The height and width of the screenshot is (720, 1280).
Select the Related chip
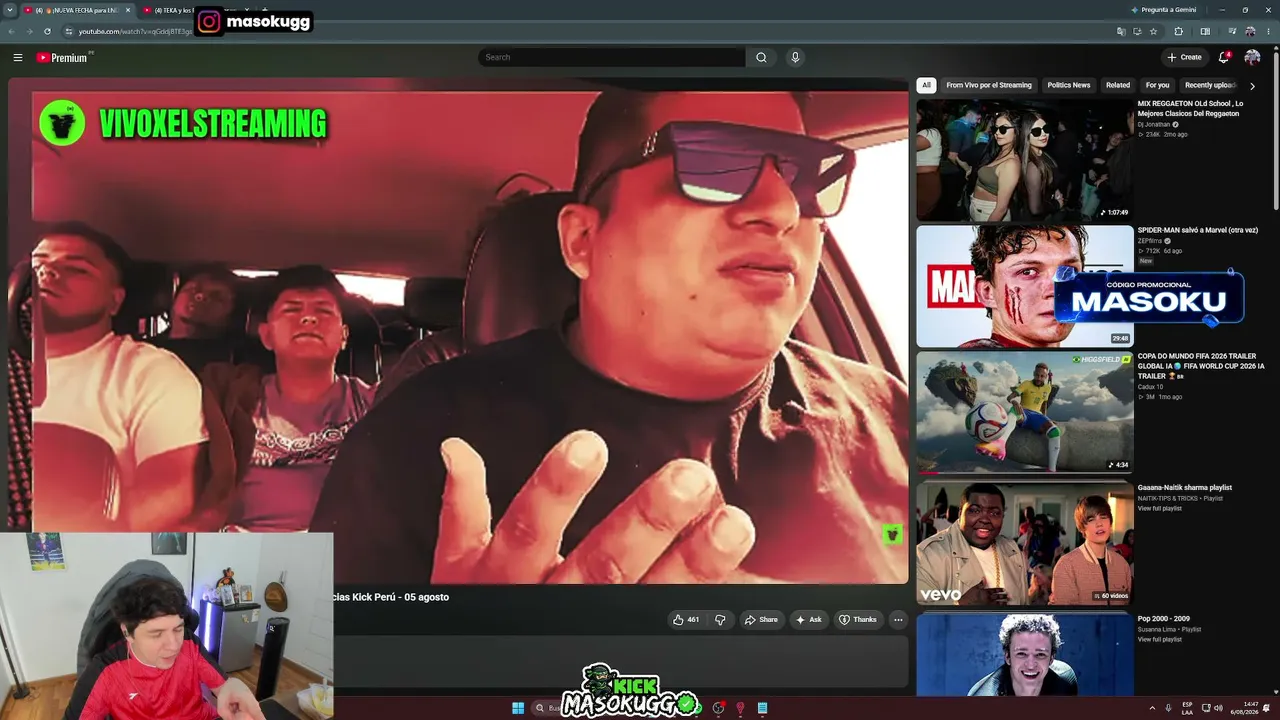(x=1118, y=85)
